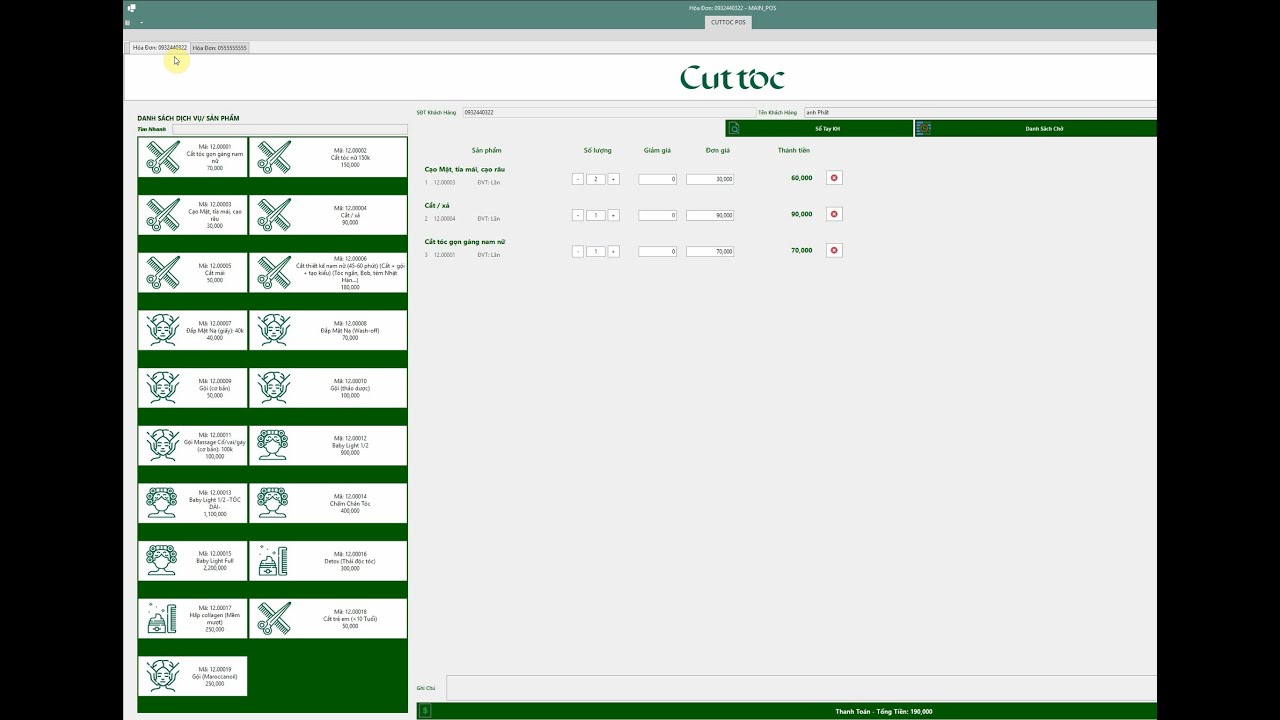Click the Thành tiền value of Cắt tóc gọn gàng row
The image size is (1280, 720).
pyautogui.click(x=801, y=250)
